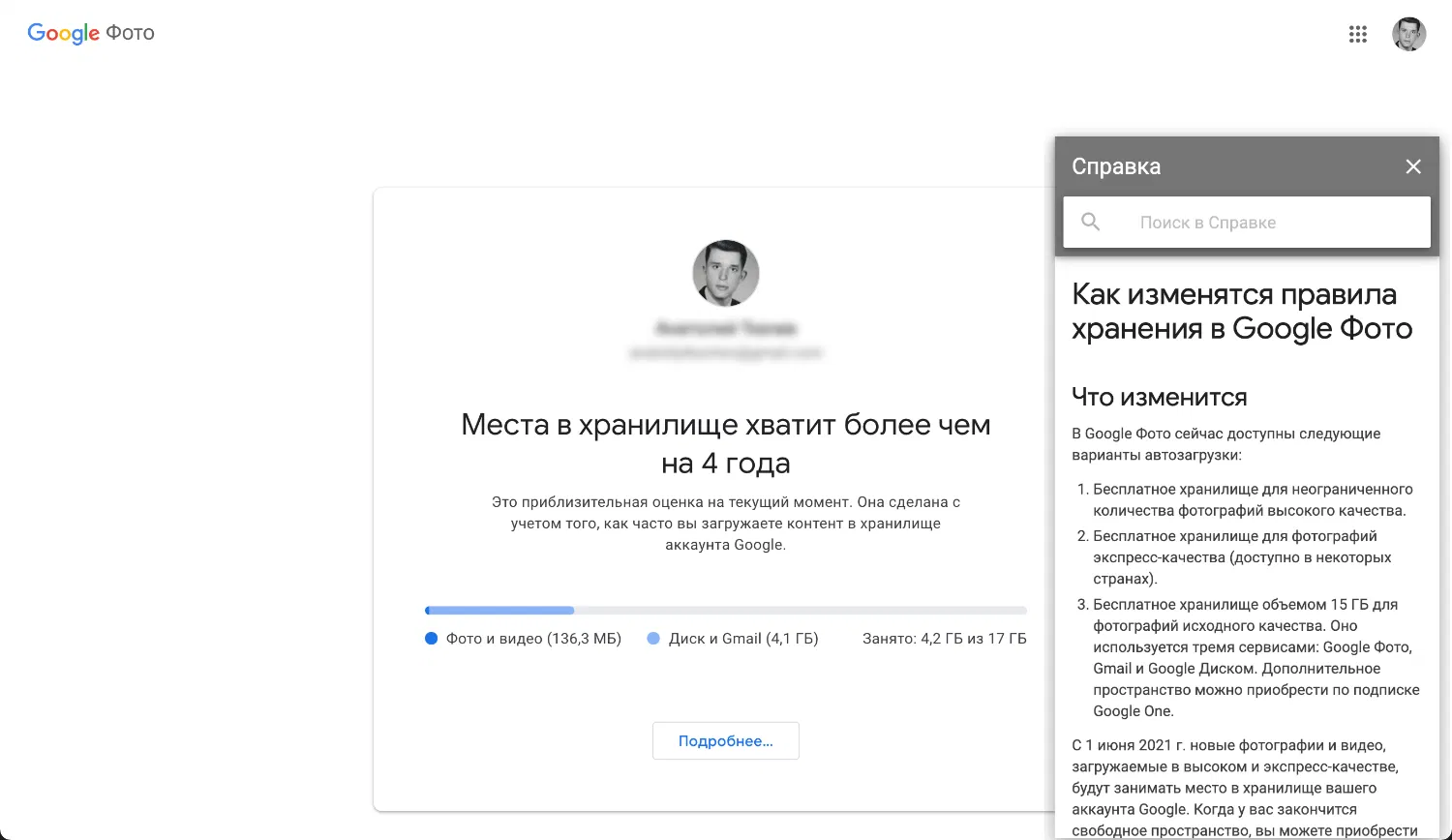1452x840 pixels.
Task: Open the account avatar in the header
Action: (1409, 34)
